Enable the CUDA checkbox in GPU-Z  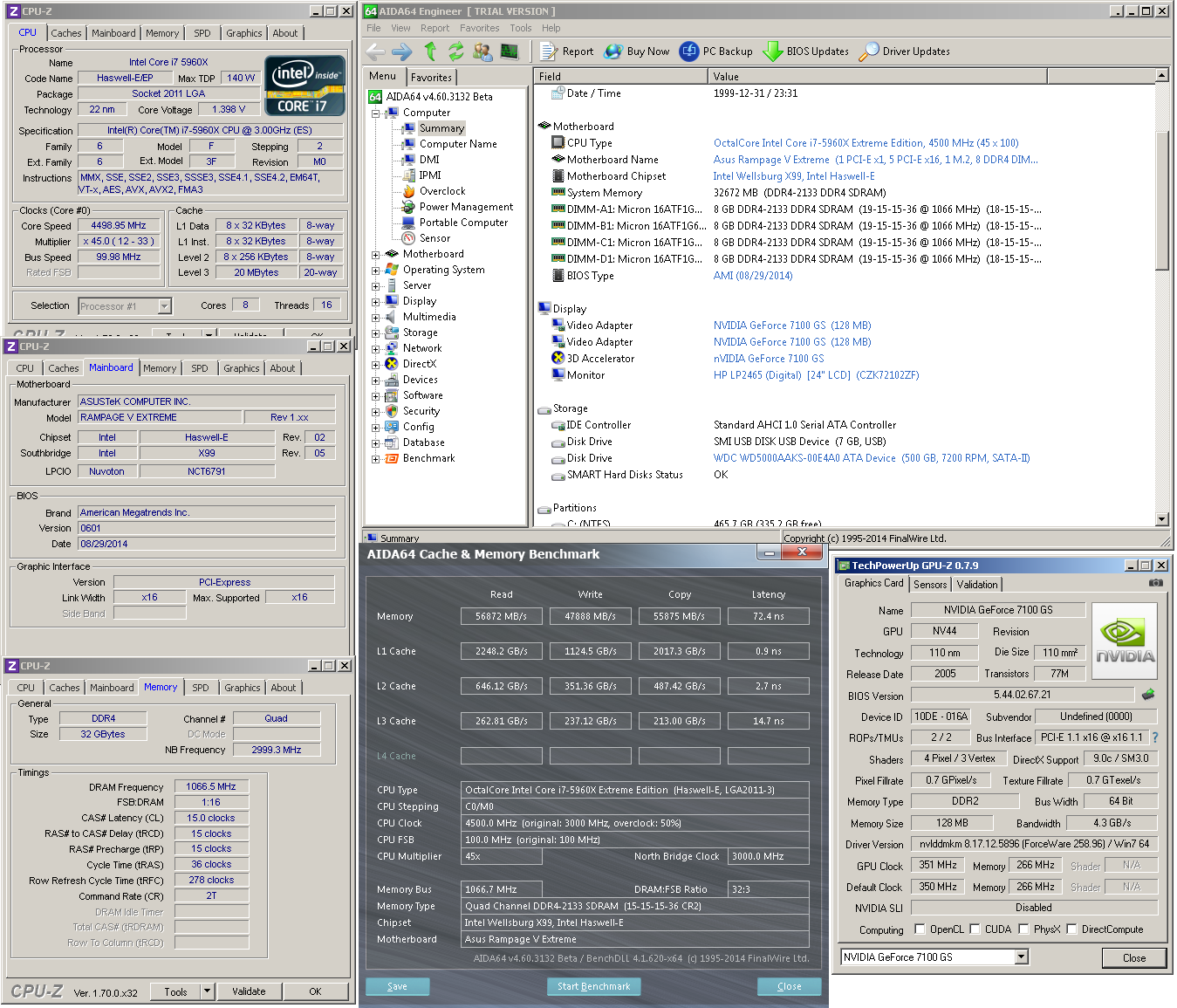[975, 929]
